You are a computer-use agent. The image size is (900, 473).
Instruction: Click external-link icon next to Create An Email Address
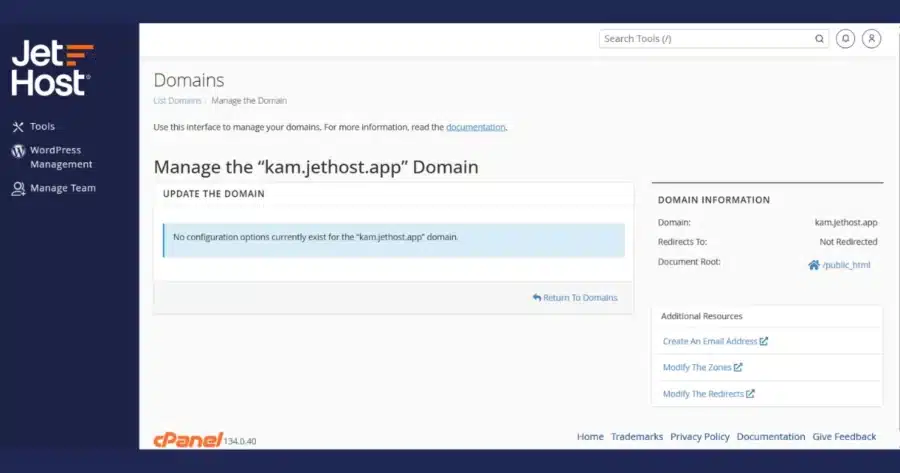pyautogui.click(x=763, y=340)
